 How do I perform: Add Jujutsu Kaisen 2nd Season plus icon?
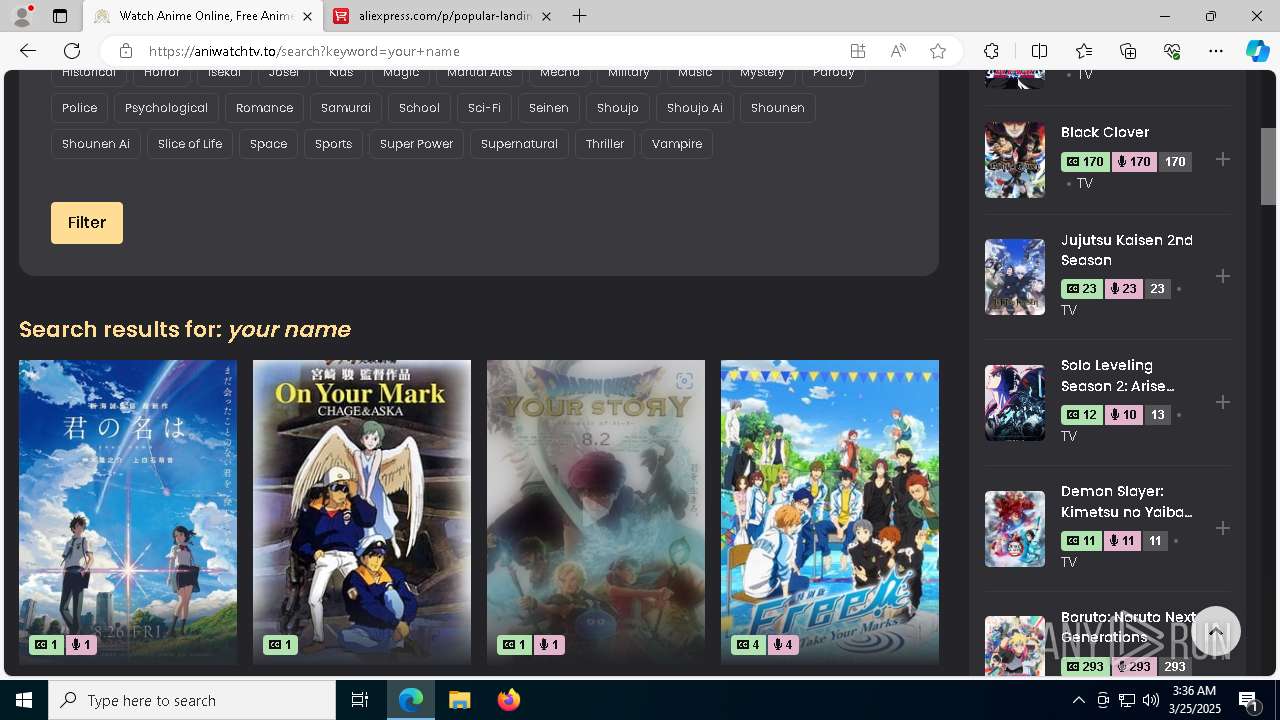coord(1222,276)
